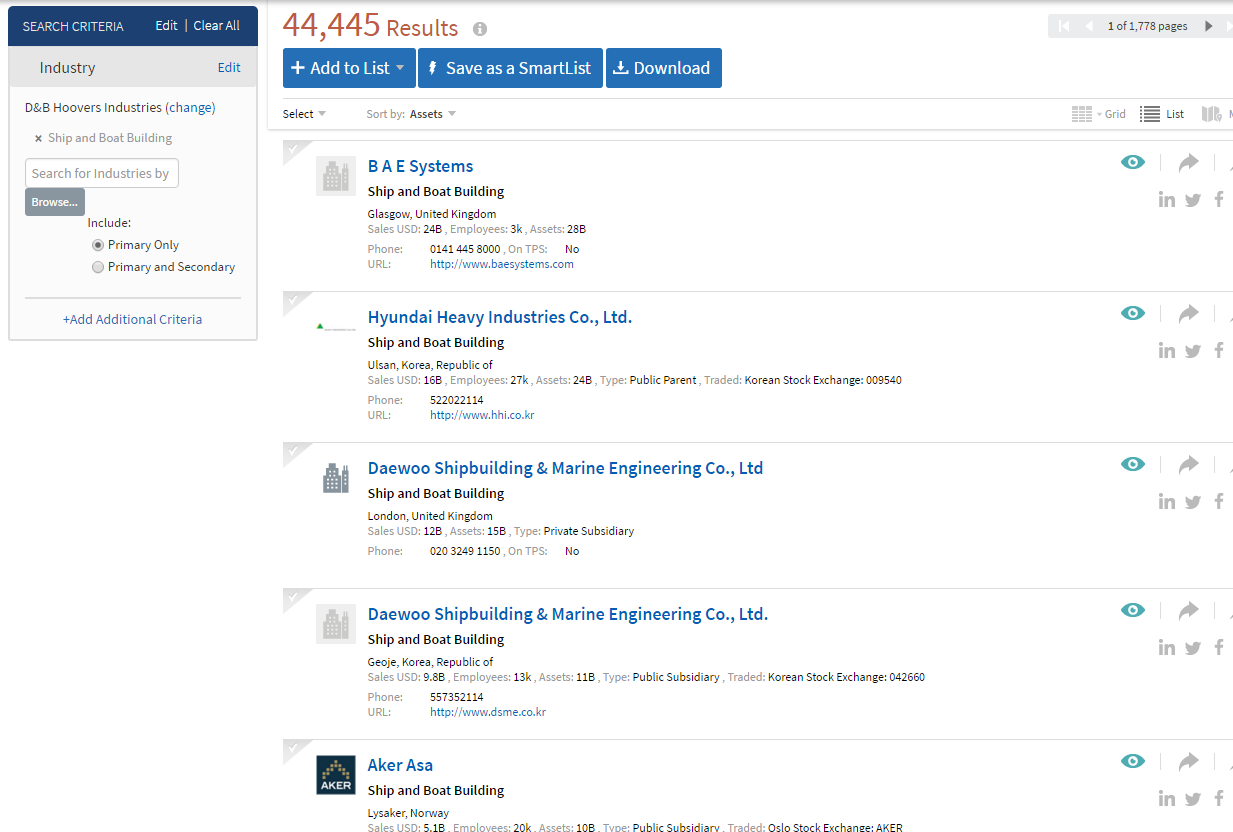1233x832 pixels.
Task: Remove Ship and Boat Building filter
Action: pos(38,139)
